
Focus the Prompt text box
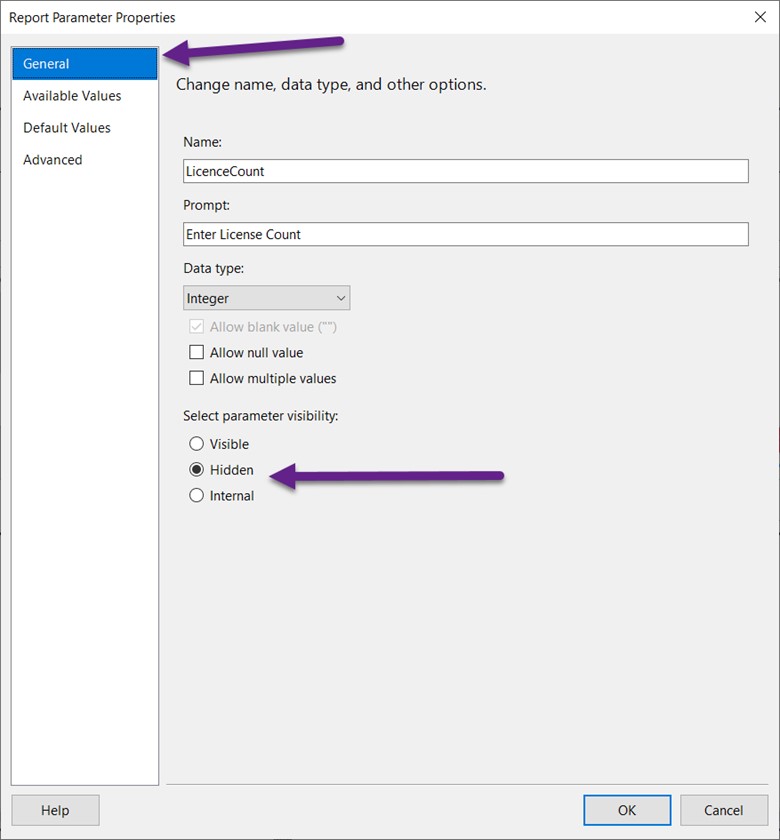click(465, 234)
